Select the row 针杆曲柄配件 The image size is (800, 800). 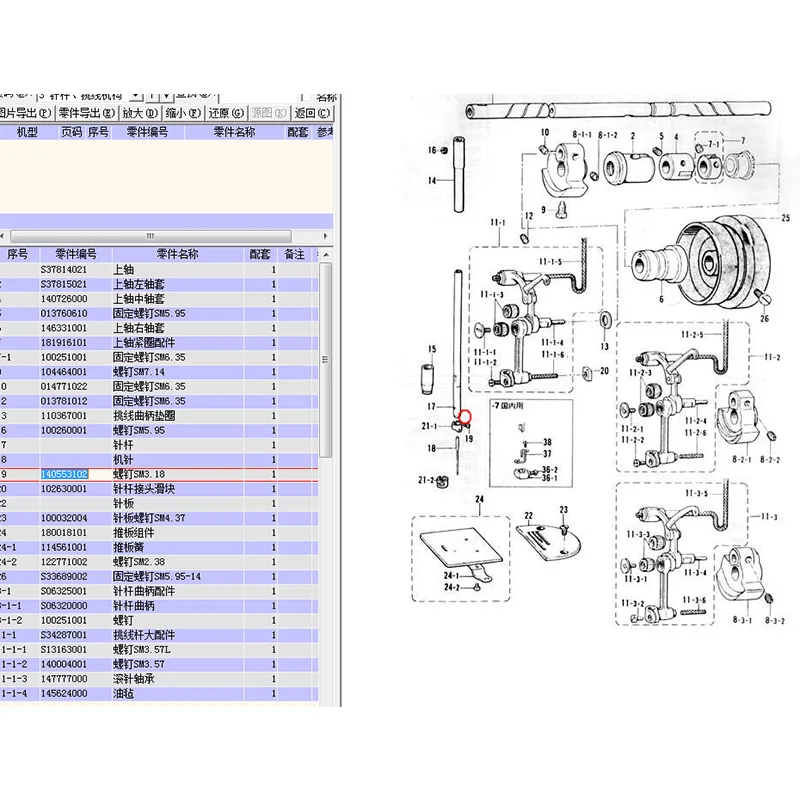coord(159,591)
